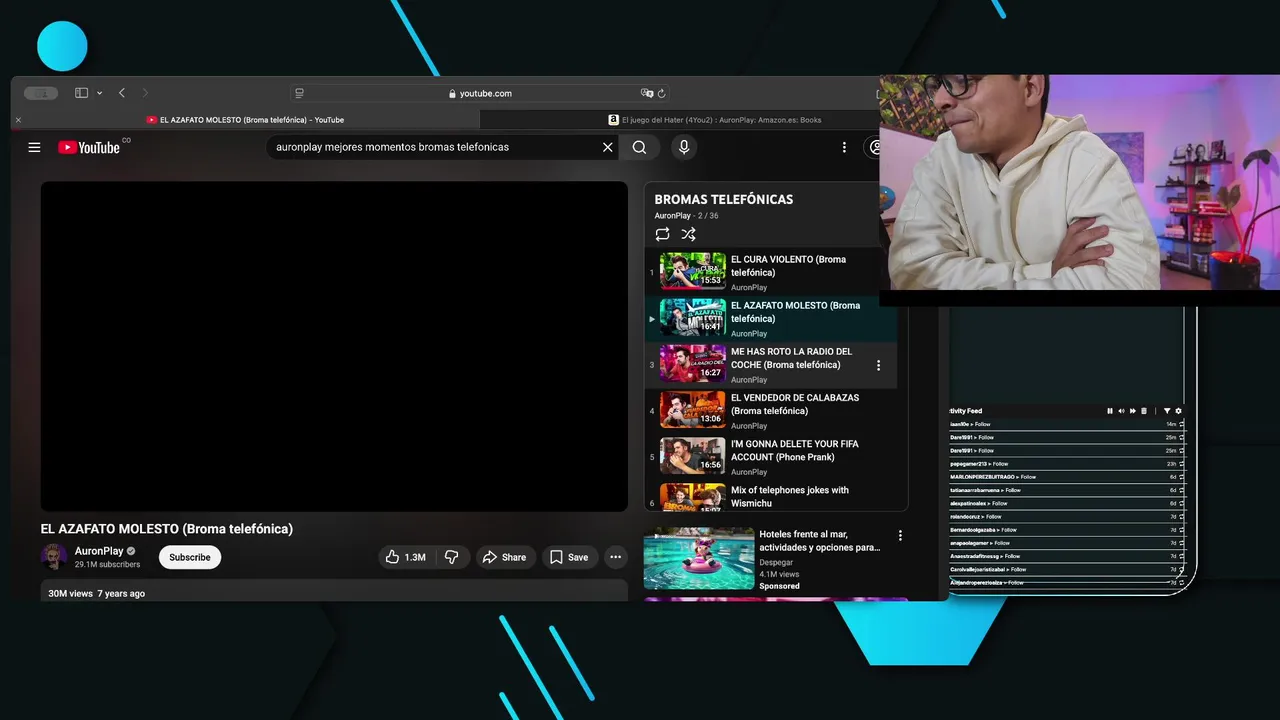Select the tatianaarrobarruena follow entry
The image size is (1280, 720).
(1067, 490)
